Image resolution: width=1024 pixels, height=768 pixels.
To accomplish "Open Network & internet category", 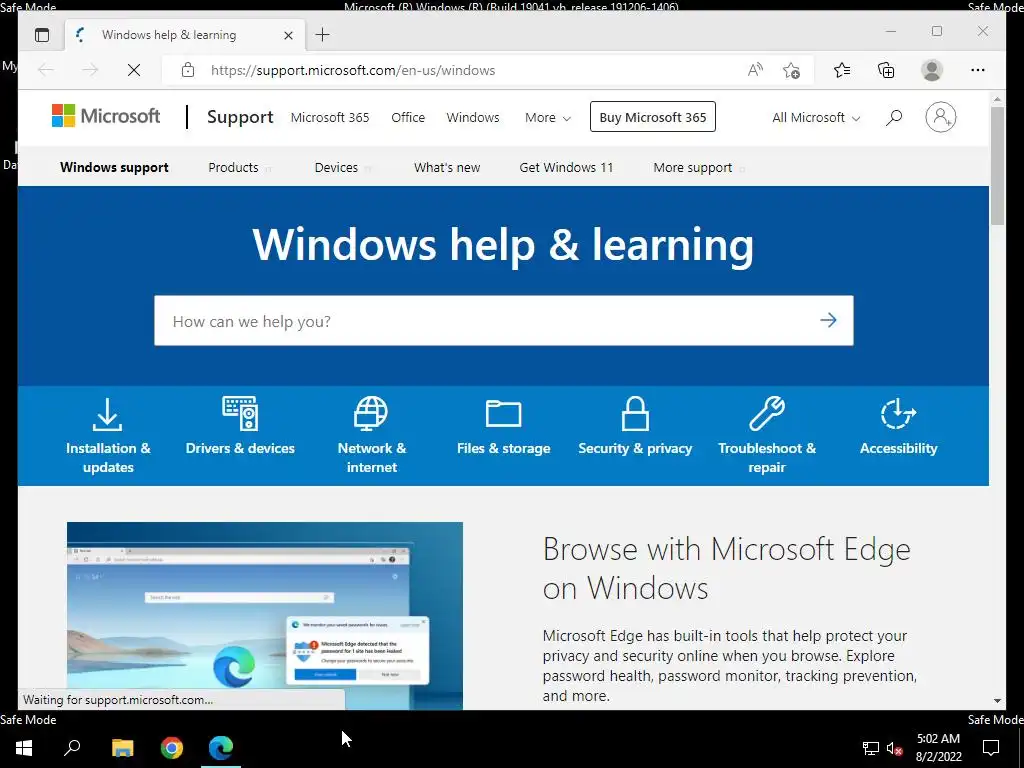I will [372, 436].
